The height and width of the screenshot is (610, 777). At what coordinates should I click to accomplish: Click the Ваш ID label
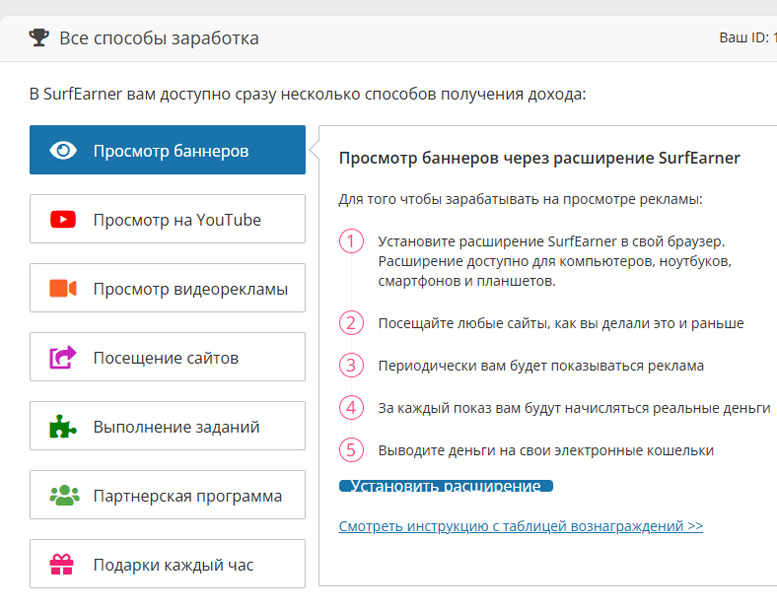point(748,38)
